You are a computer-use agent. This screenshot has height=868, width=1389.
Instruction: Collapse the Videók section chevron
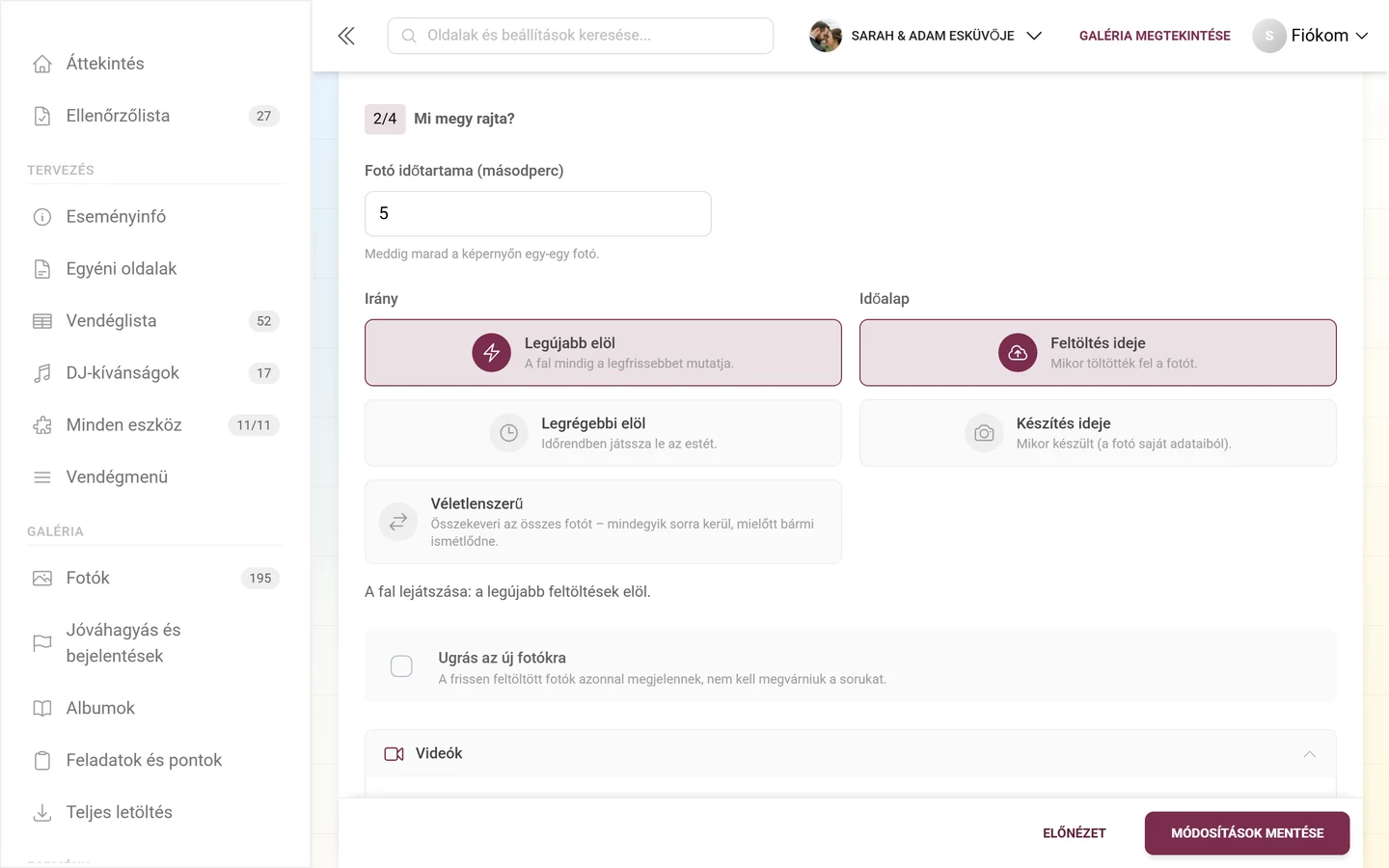pyautogui.click(x=1309, y=754)
